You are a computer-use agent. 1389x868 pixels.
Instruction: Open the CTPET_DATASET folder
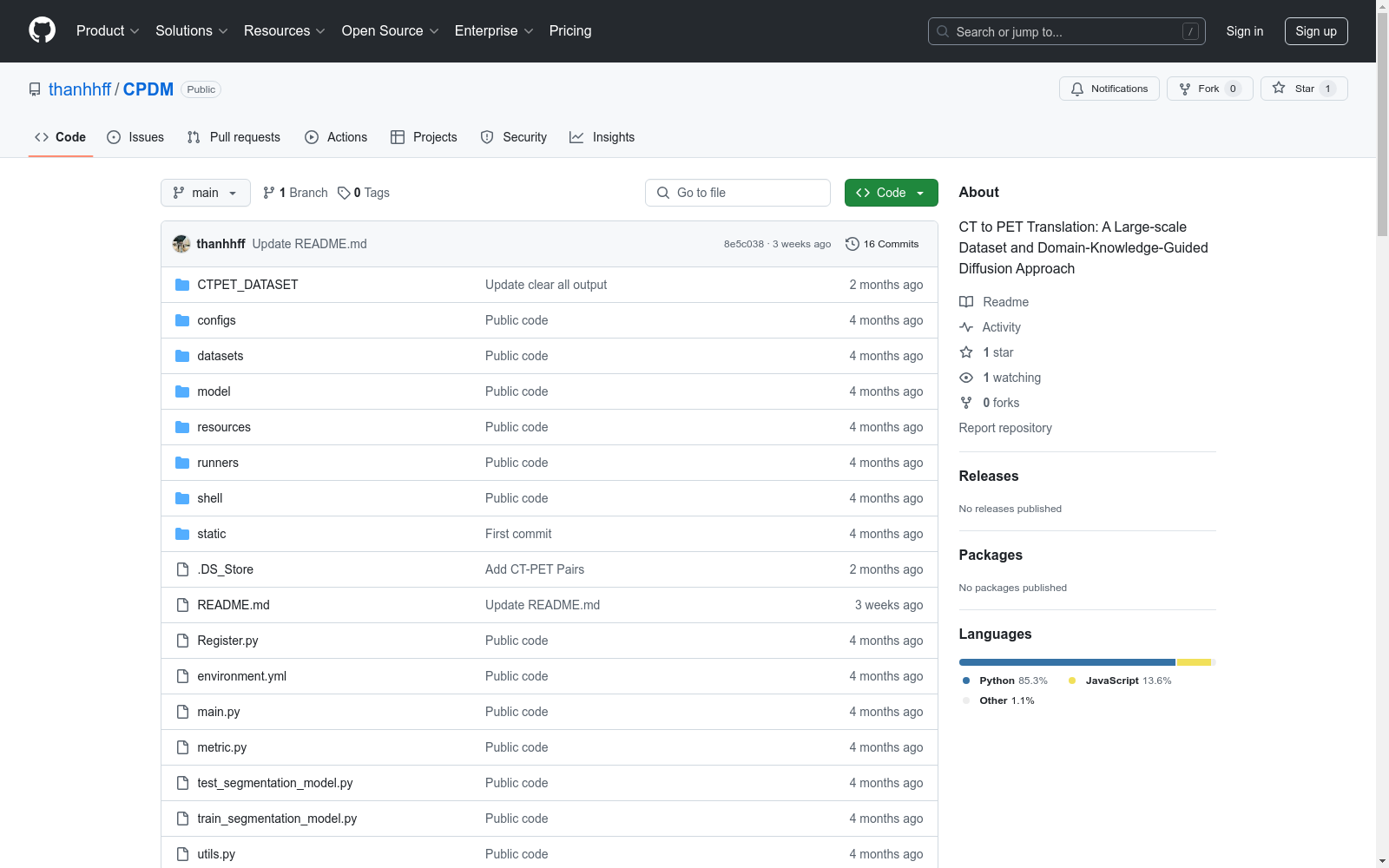pyautogui.click(x=247, y=285)
